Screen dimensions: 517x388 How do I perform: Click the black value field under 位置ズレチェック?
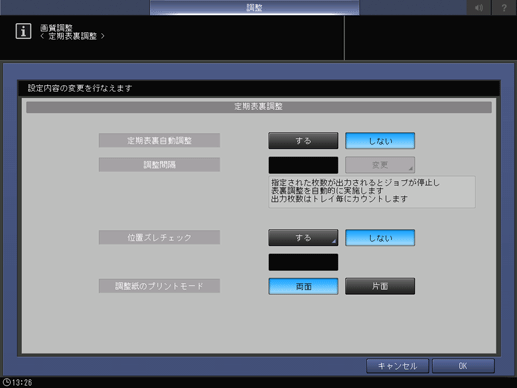303,262
